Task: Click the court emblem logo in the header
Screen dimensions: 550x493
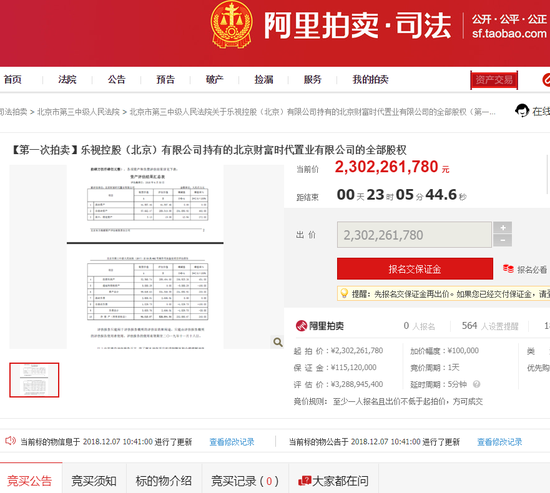Action: [232, 25]
